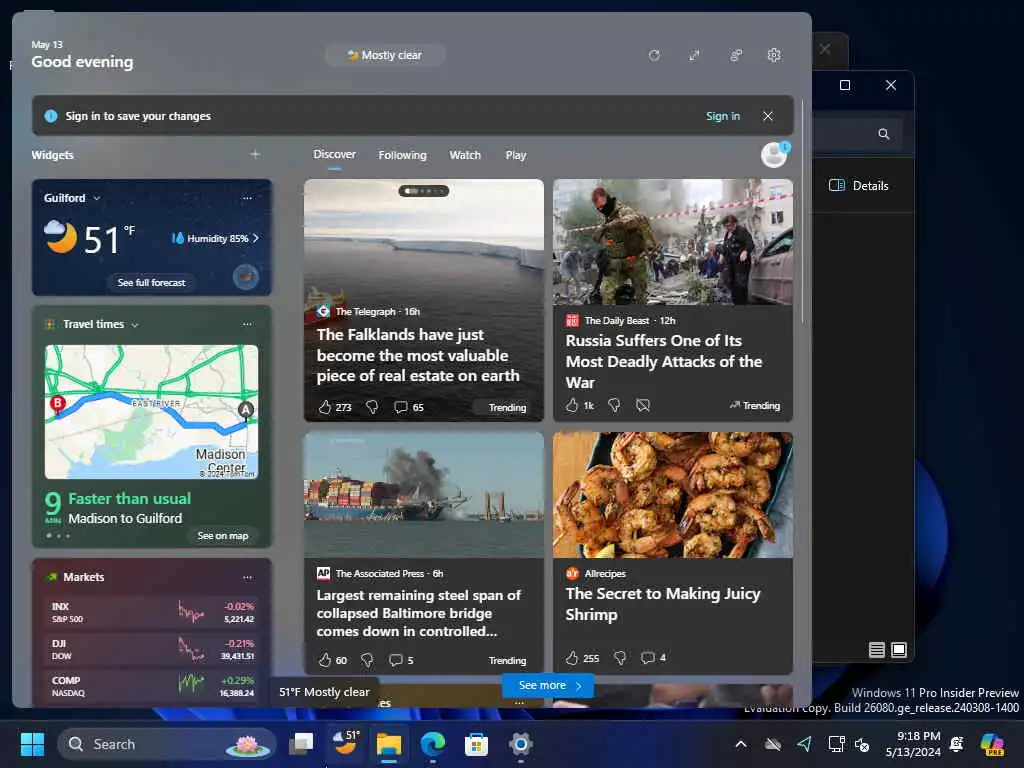
Task: Switch to the Following tab
Action: [x=402, y=155]
